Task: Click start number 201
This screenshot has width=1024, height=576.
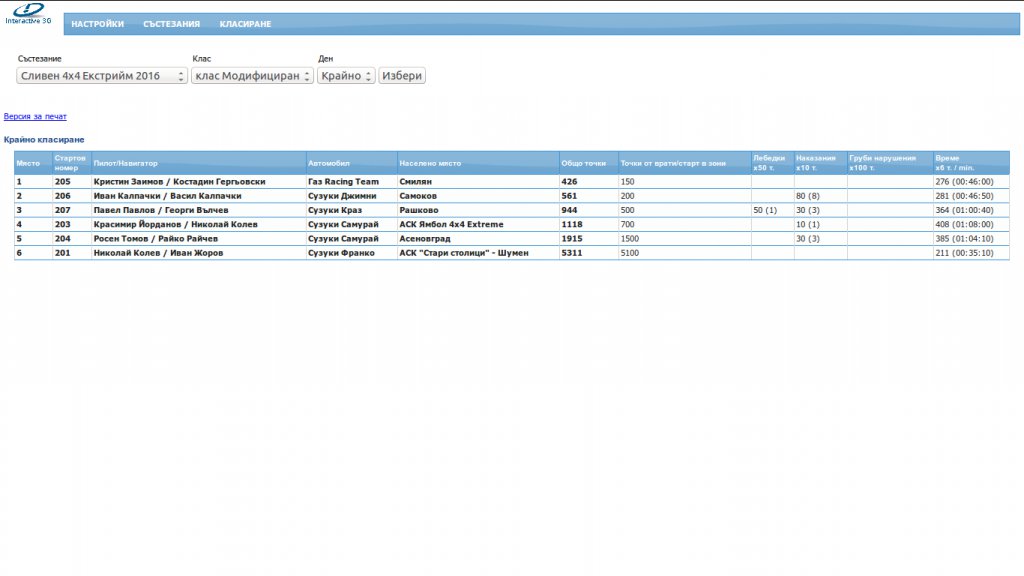Action: tap(63, 253)
